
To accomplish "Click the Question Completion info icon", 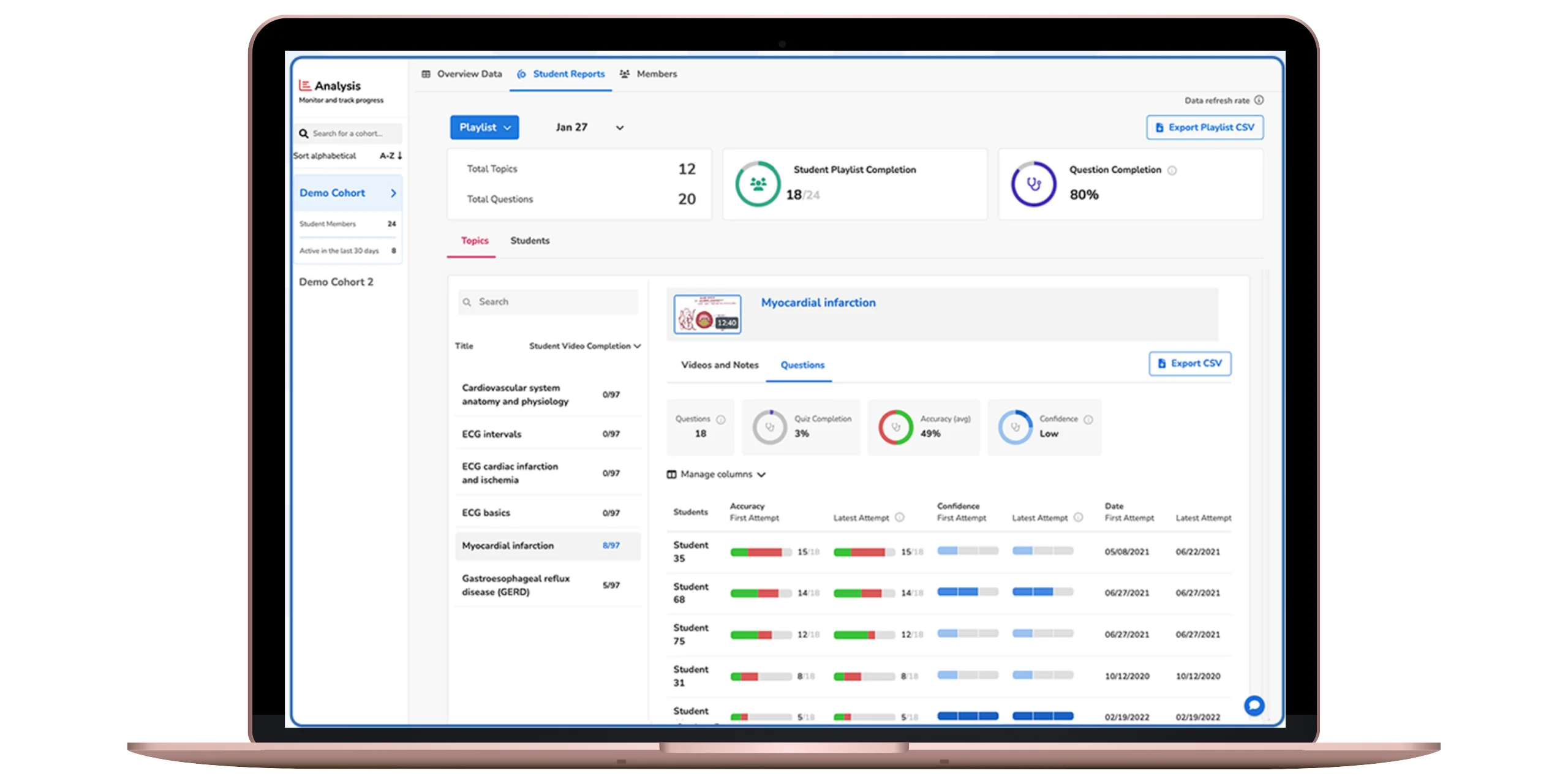I will [1172, 171].
